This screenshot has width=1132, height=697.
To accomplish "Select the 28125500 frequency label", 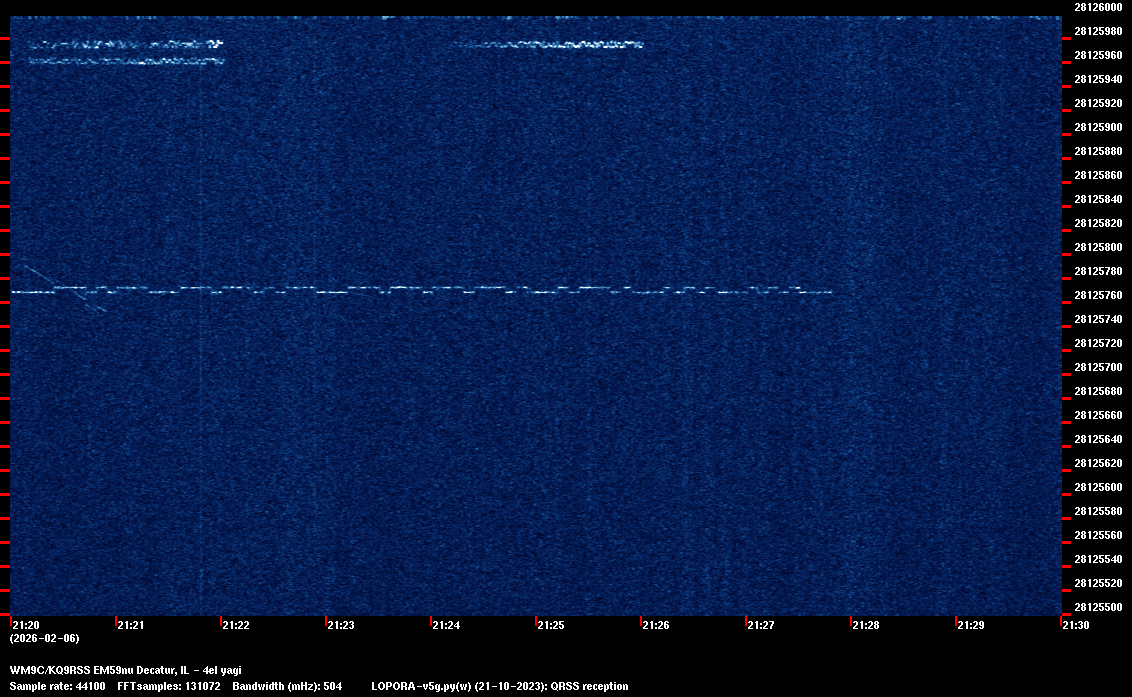I will pos(1097,607).
